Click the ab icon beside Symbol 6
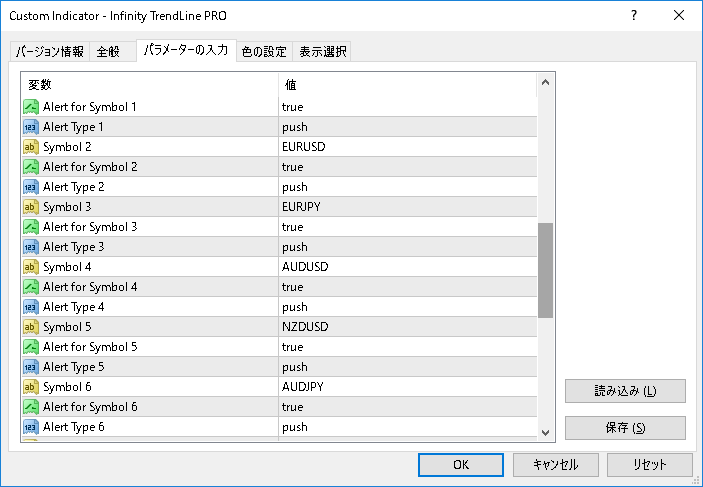The image size is (703, 487). (x=31, y=387)
